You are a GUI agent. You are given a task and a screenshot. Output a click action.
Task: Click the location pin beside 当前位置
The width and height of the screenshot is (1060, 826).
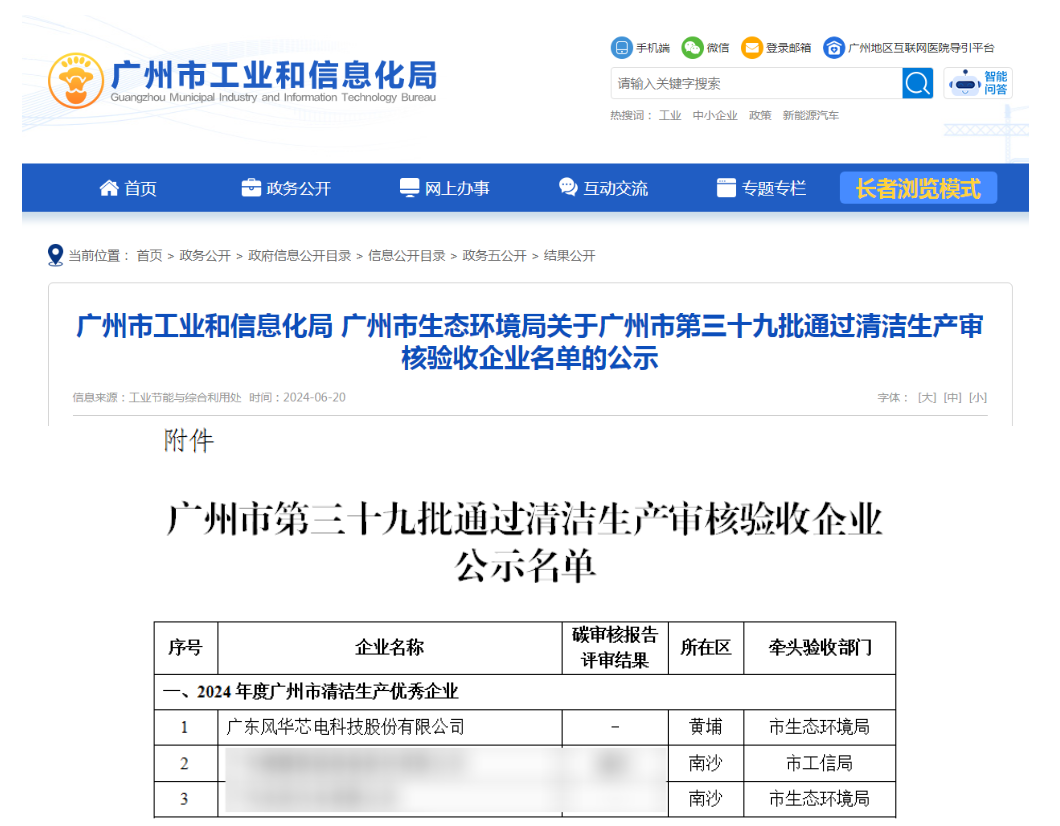click(55, 255)
